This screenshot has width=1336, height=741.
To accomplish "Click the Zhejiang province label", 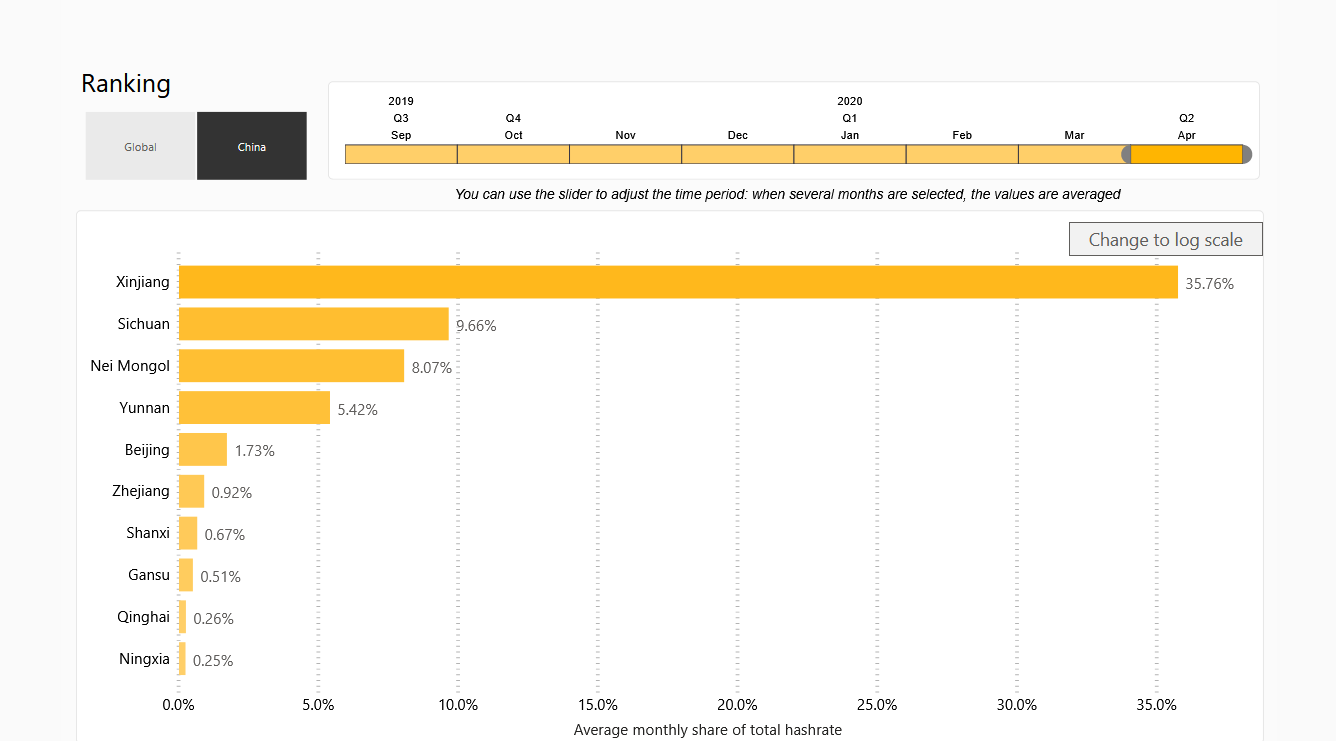I will [x=141, y=491].
